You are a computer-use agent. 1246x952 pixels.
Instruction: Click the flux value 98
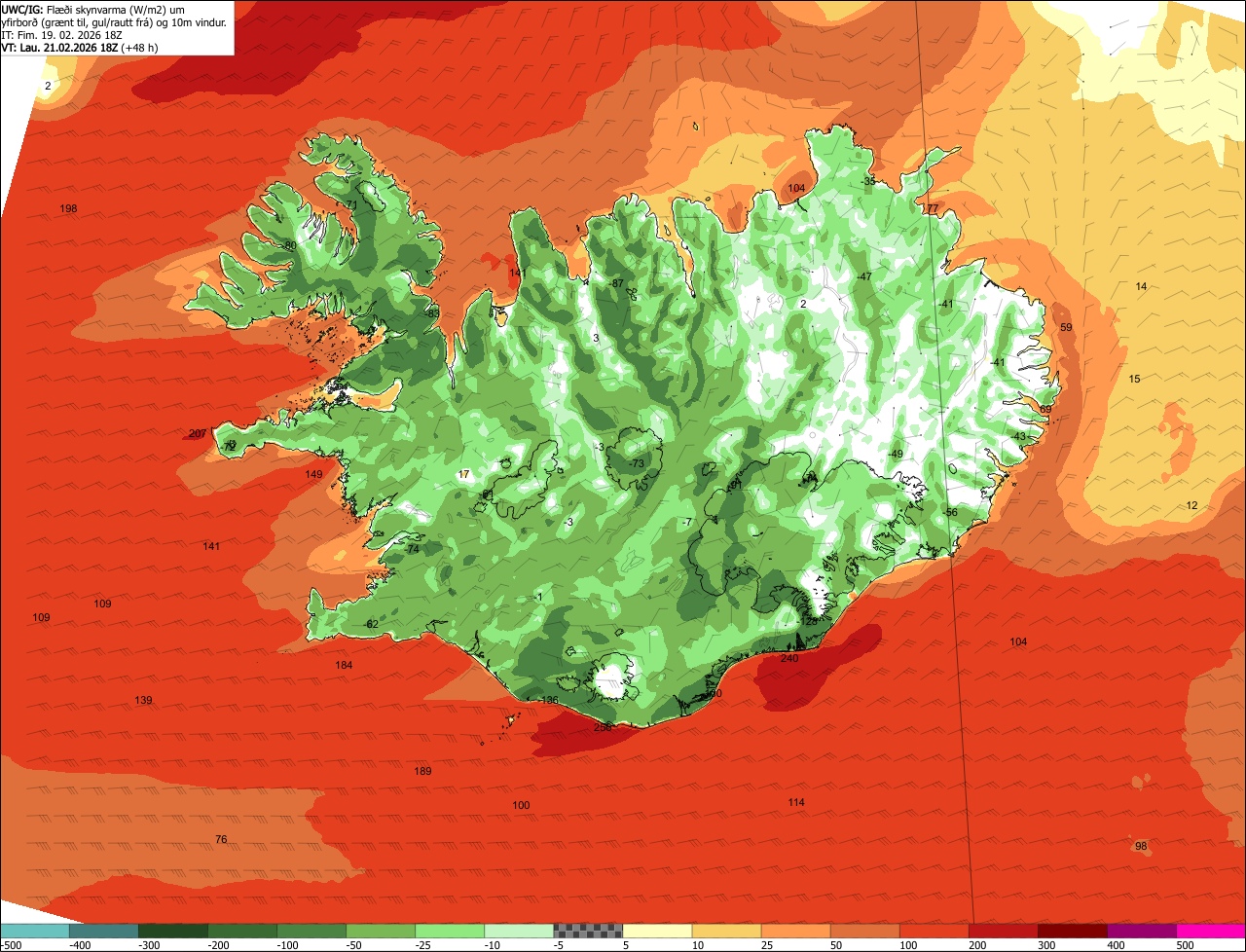(x=1141, y=847)
